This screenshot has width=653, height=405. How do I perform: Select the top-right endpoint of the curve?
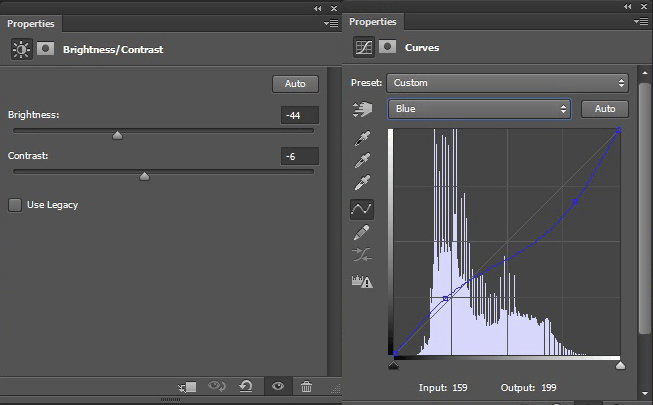(x=619, y=130)
